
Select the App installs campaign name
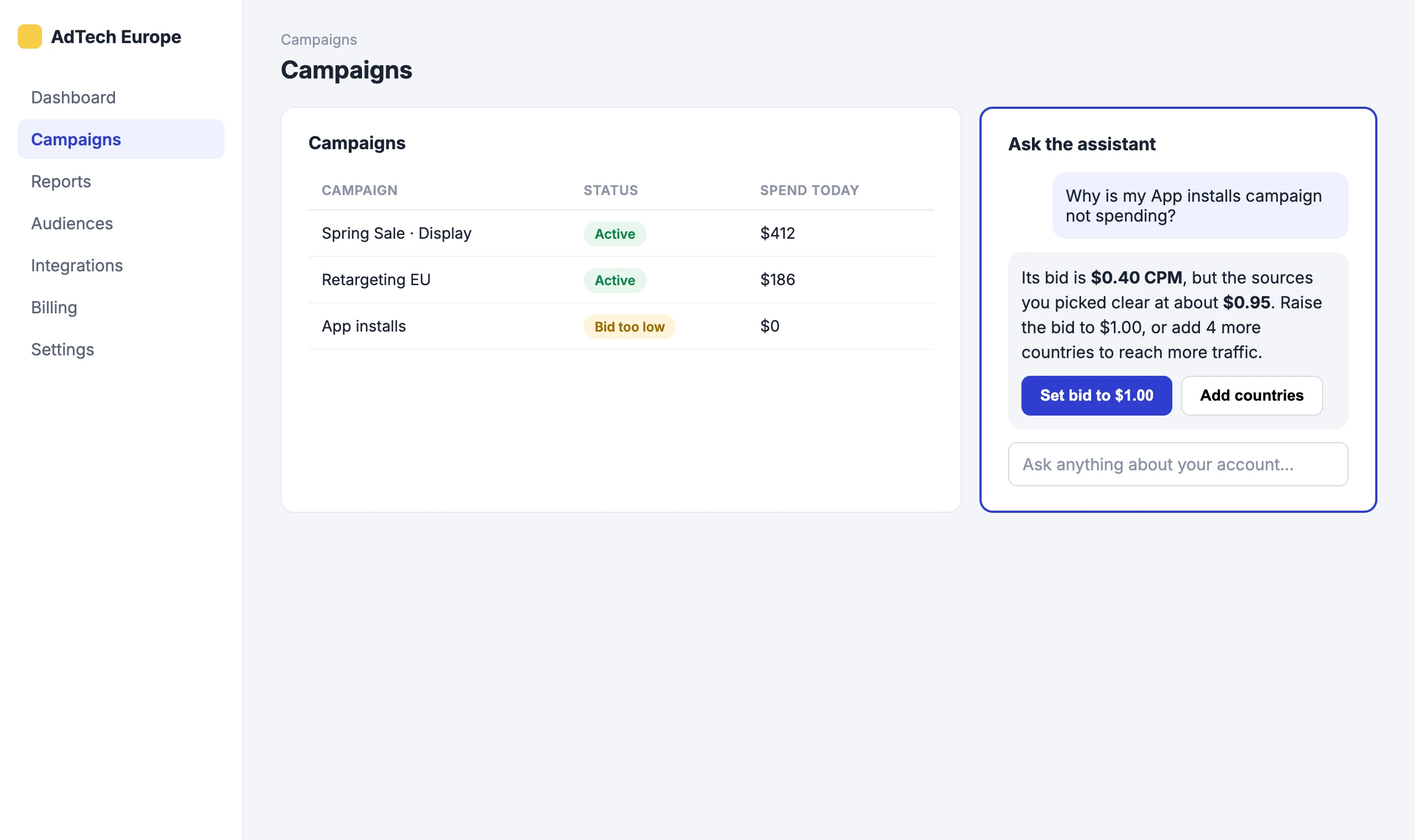[x=363, y=326]
